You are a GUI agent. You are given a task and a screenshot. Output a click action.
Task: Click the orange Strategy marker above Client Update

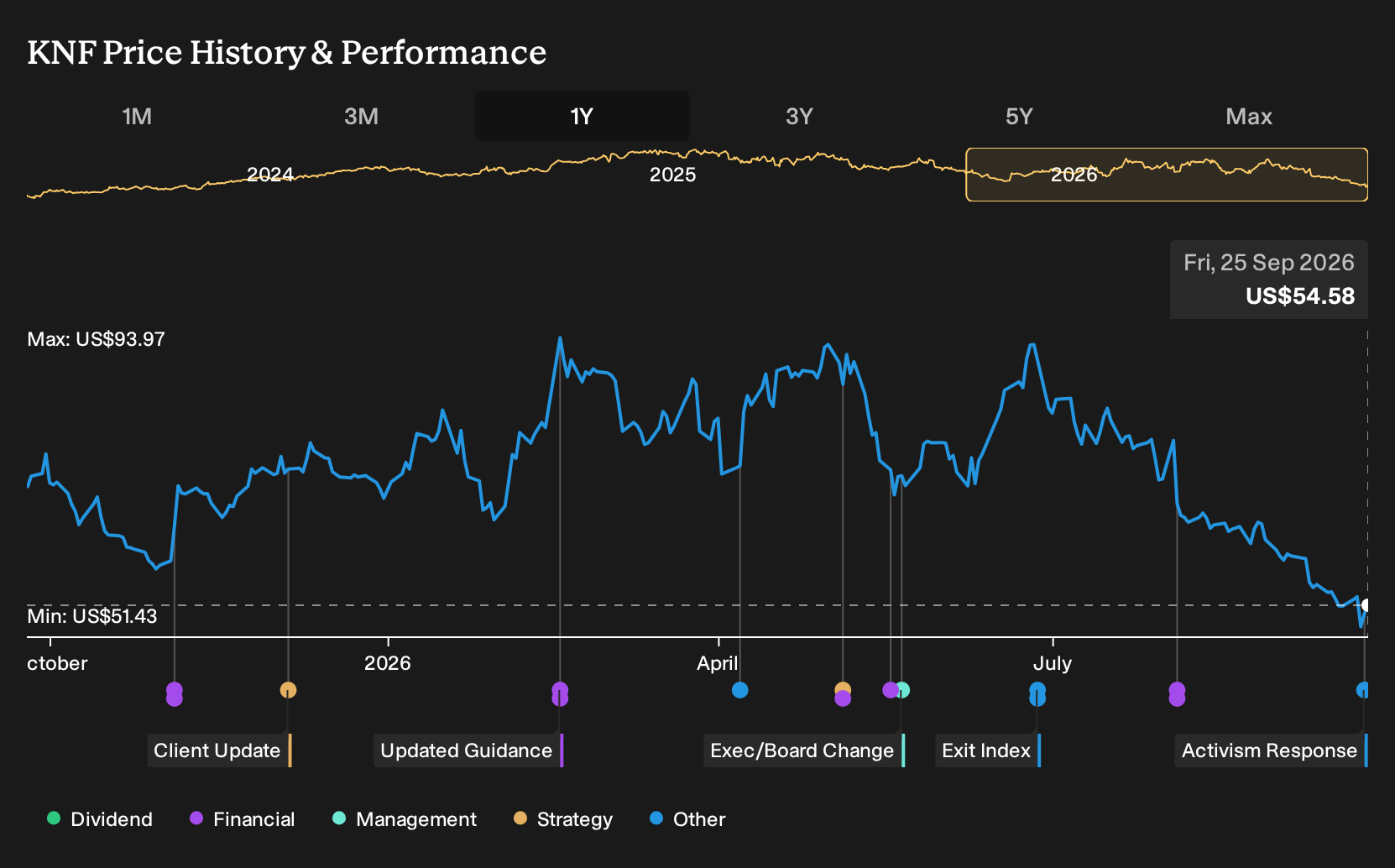point(288,690)
